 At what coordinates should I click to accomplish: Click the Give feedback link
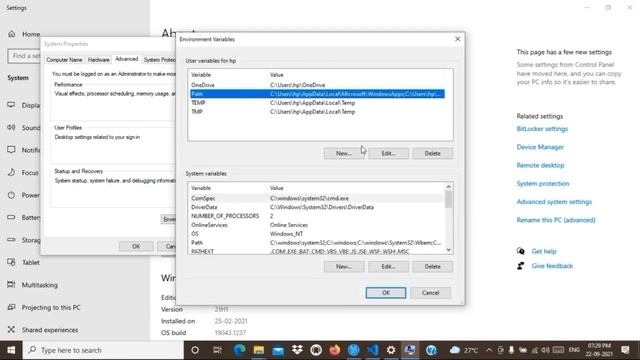(x=552, y=266)
